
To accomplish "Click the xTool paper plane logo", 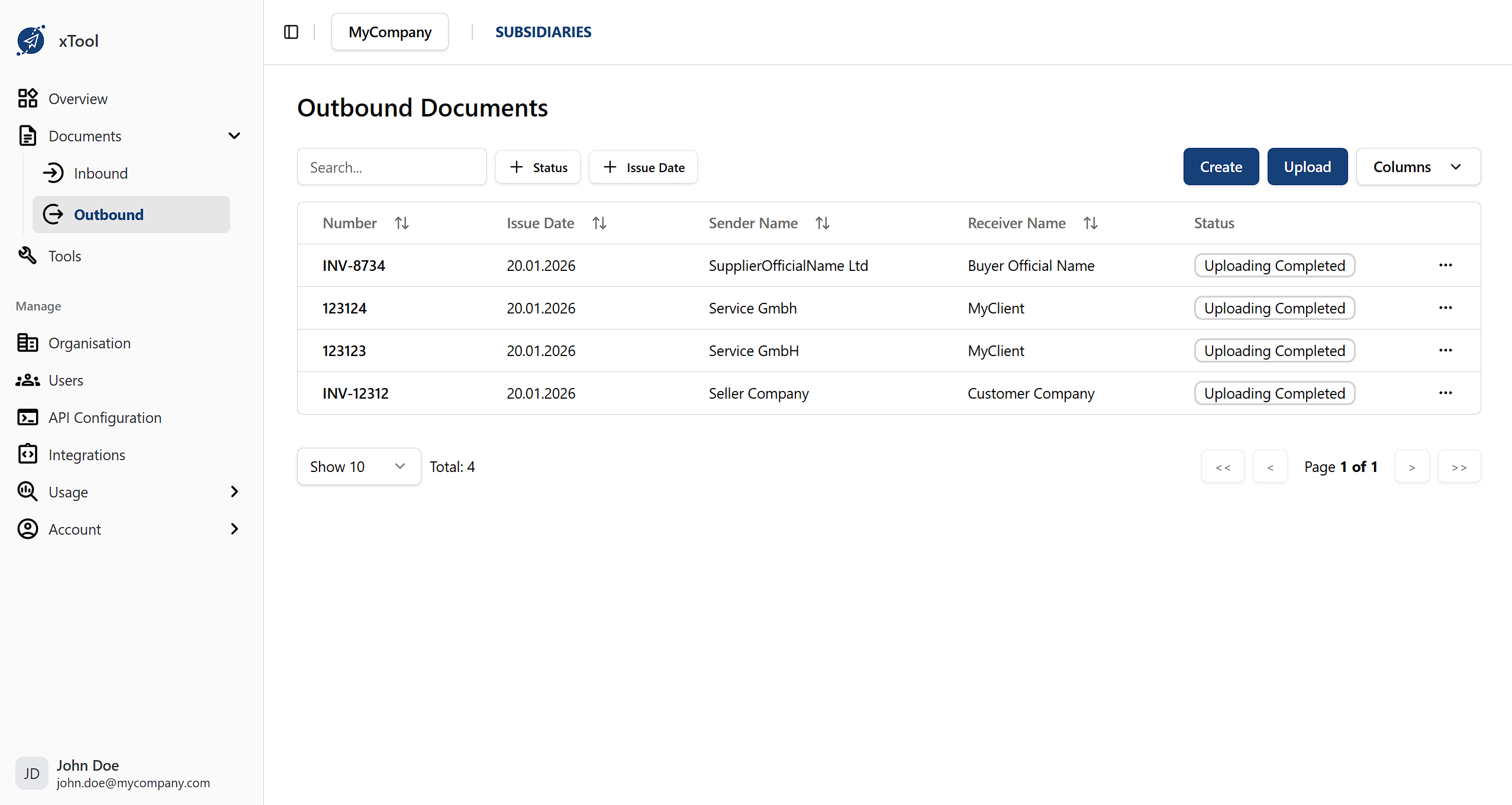I will pyautogui.click(x=31, y=40).
